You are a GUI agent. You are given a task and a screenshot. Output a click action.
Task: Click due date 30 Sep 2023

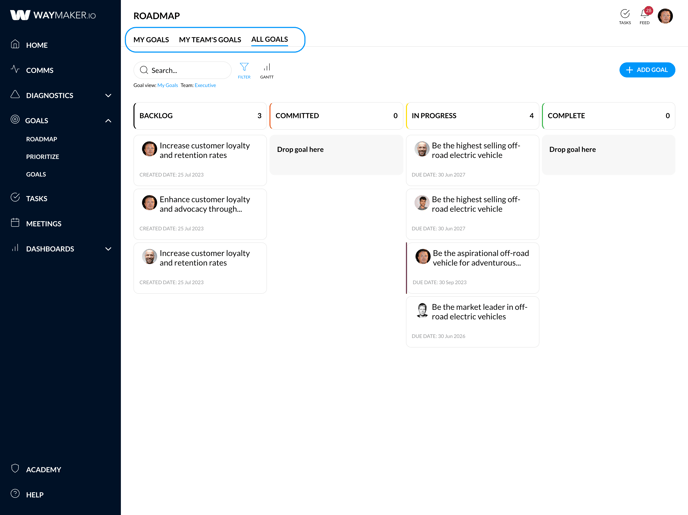click(x=440, y=283)
